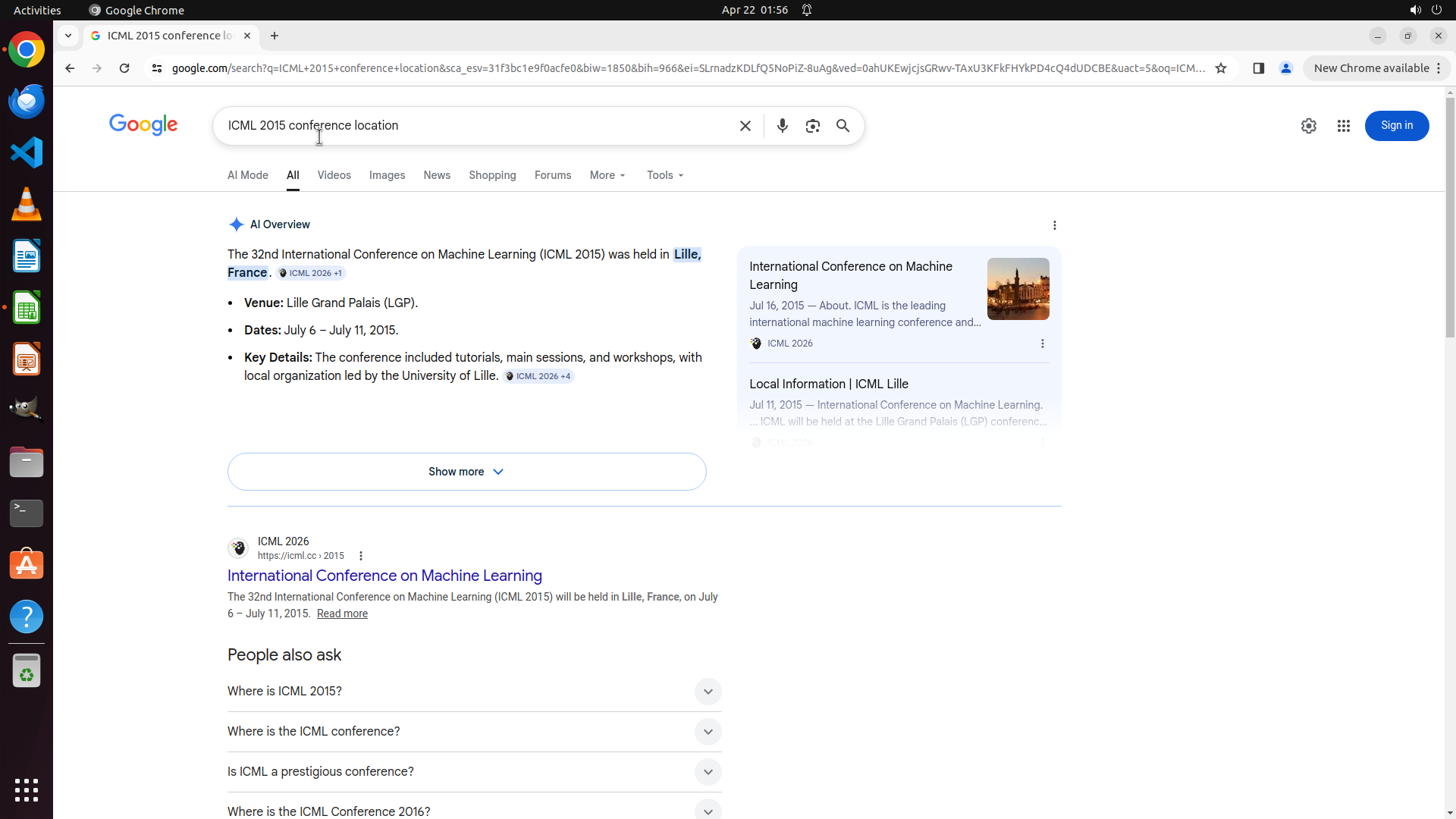
Task: Open Google Lens image search icon
Action: (812, 126)
